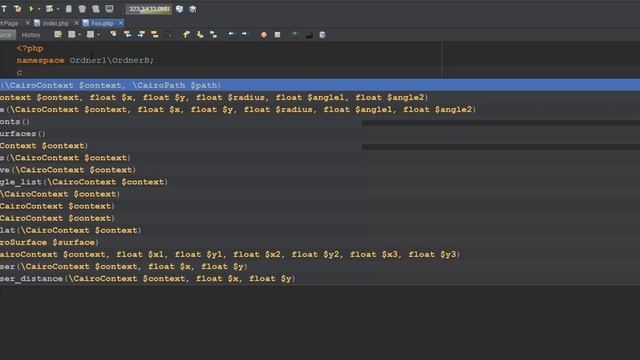Select suggestion with float $x1 through $y3
The width and height of the screenshot is (640, 360).
tap(320, 254)
